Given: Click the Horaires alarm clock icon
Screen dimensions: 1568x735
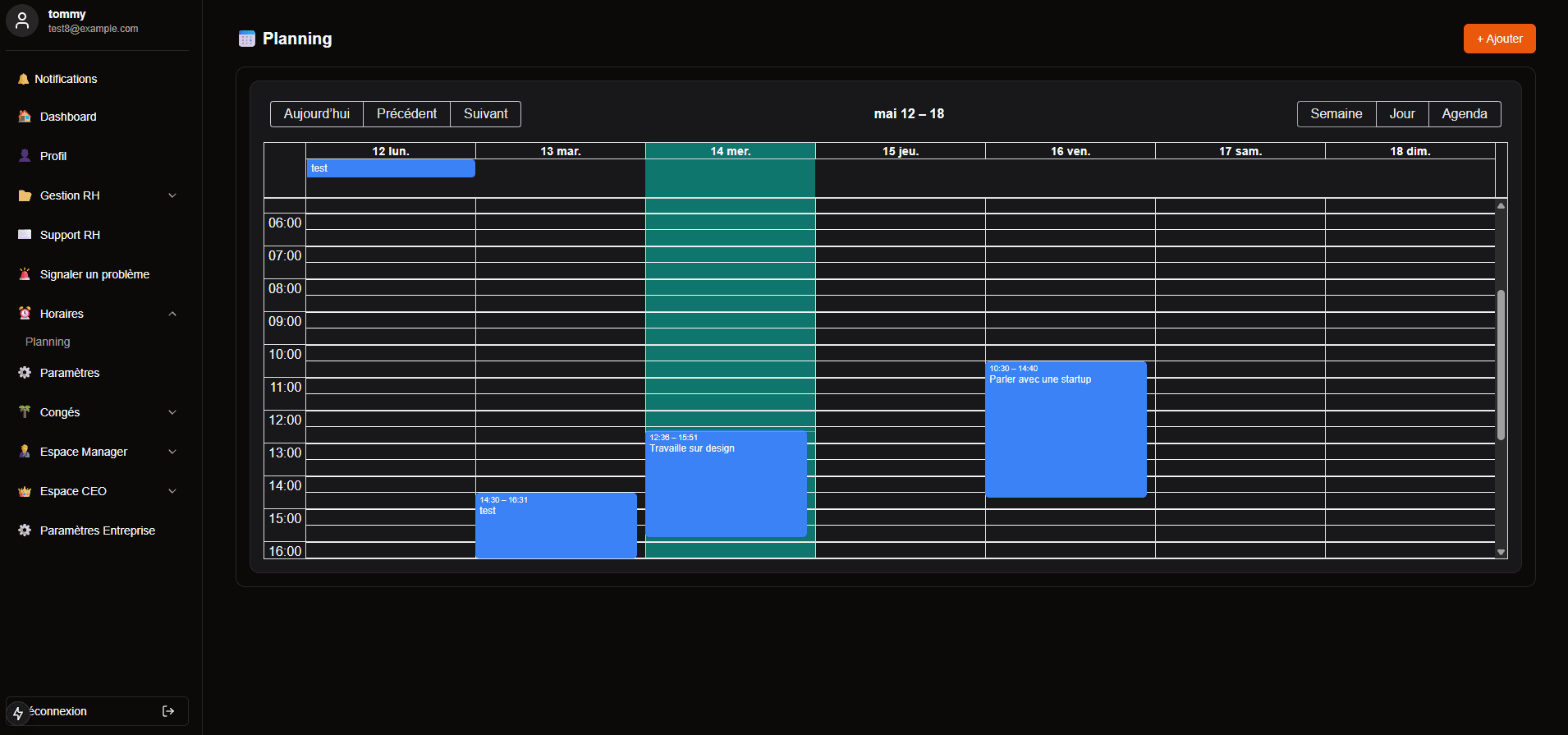Looking at the screenshot, I should pos(25,314).
